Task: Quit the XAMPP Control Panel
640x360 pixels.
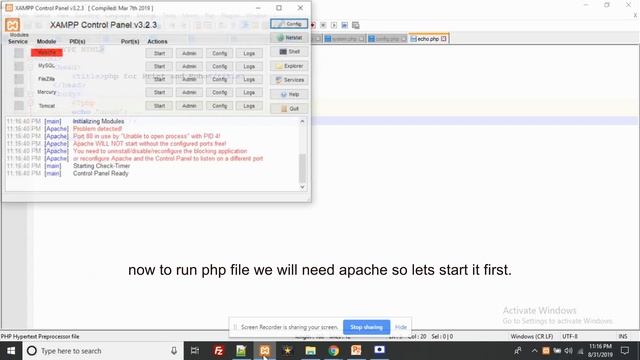Action: (x=289, y=109)
